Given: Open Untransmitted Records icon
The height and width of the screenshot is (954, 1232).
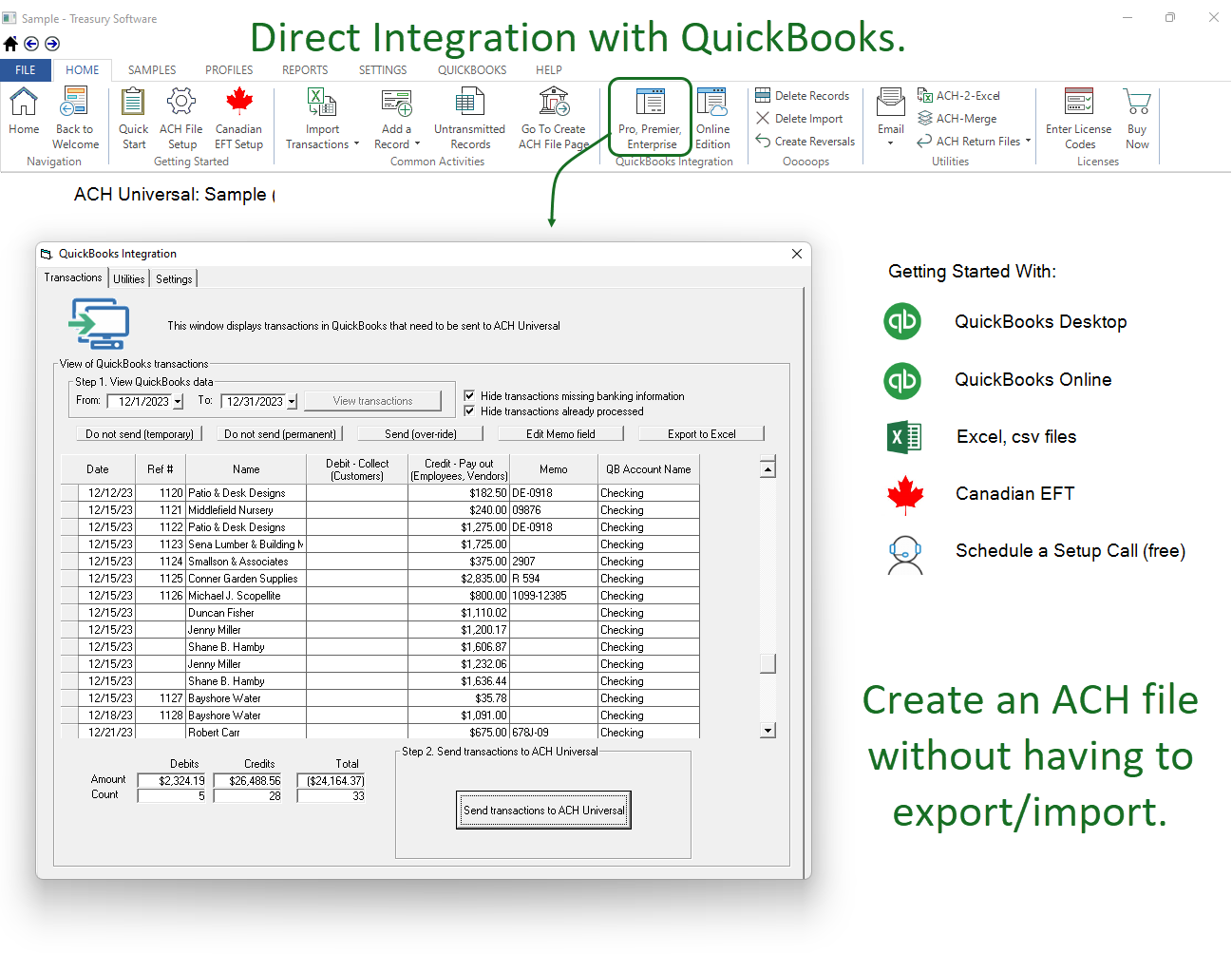Looking at the screenshot, I should click(469, 102).
